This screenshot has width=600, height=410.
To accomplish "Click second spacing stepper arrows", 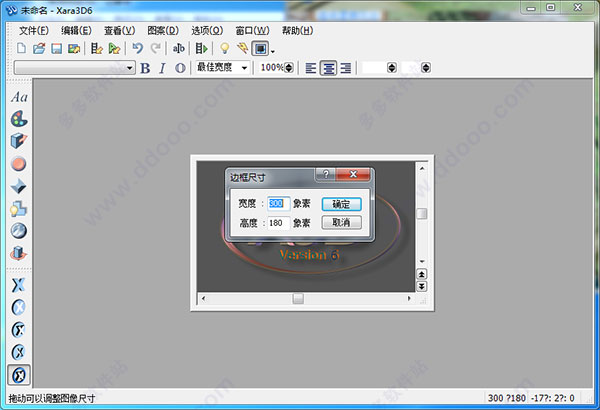I will tap(426, 68).
